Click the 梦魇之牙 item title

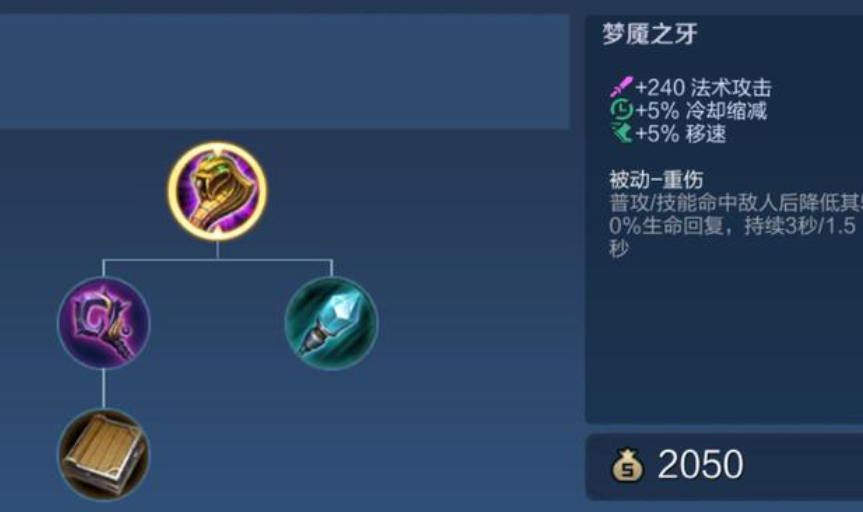[x=649, y=34]
